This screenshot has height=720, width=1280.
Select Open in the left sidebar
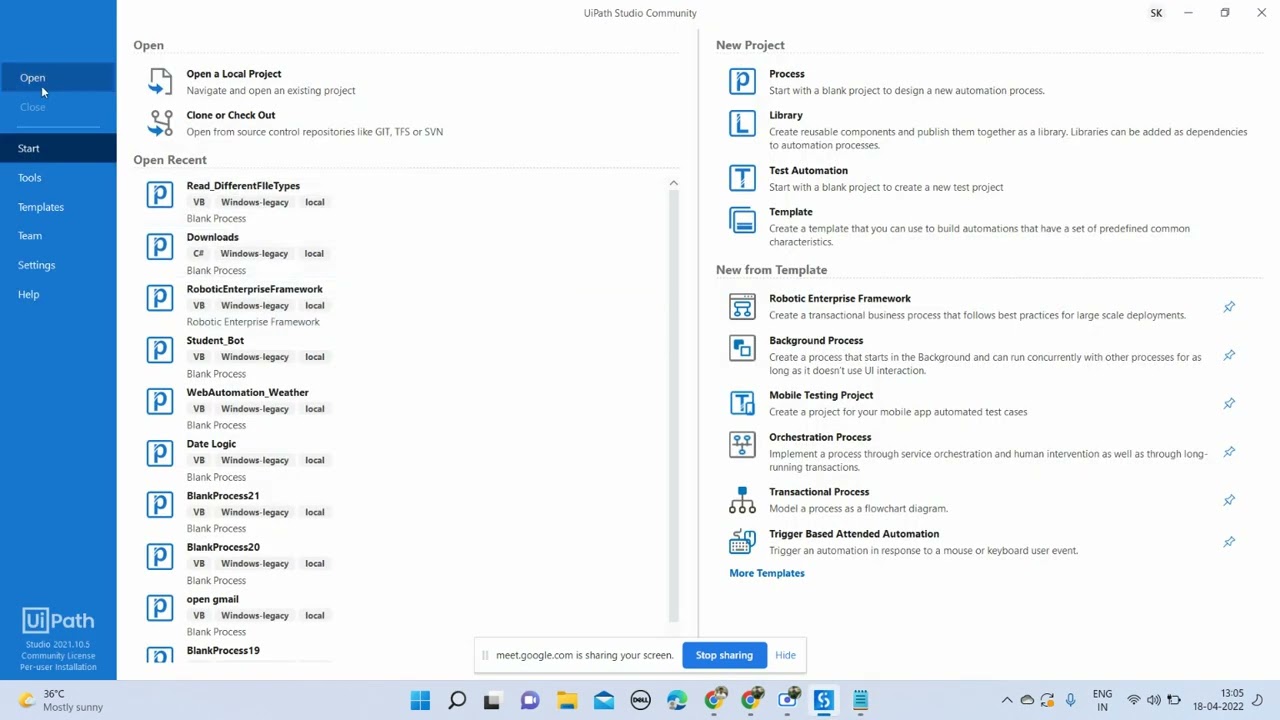58,78
